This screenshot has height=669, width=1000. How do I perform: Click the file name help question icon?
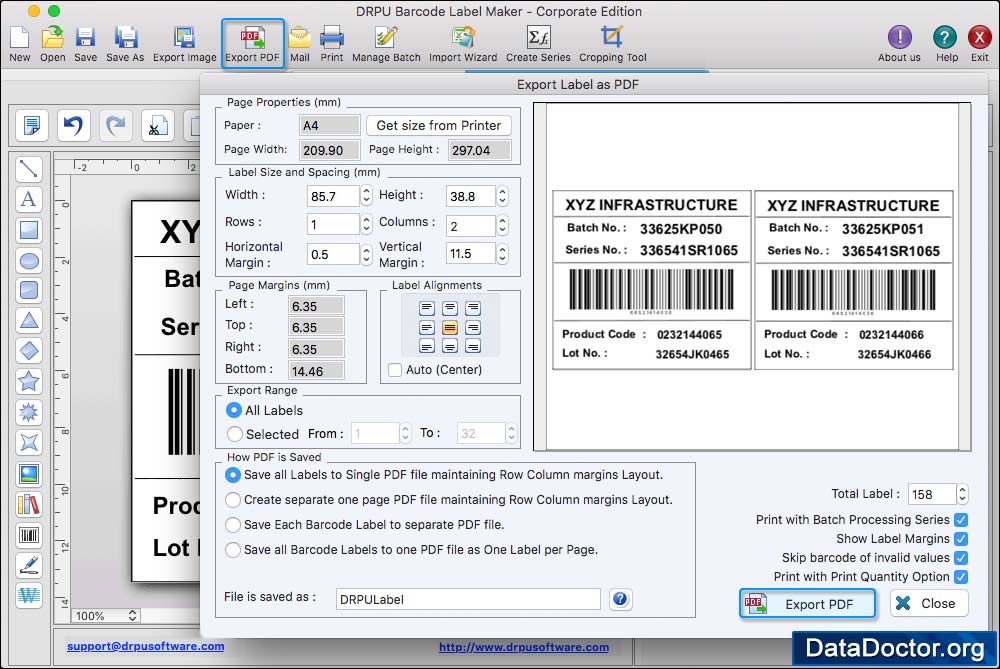[620, 599]
